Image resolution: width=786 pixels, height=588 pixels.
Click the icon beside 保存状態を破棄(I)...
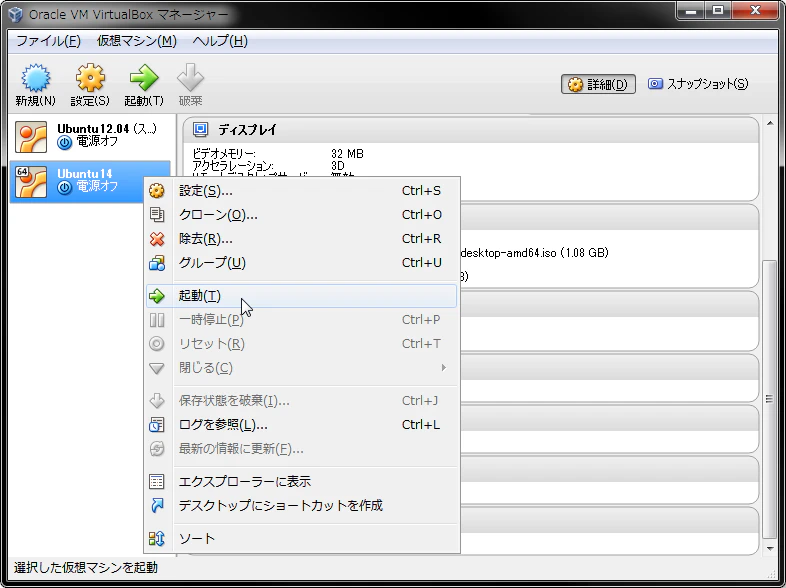coord(157,401)
